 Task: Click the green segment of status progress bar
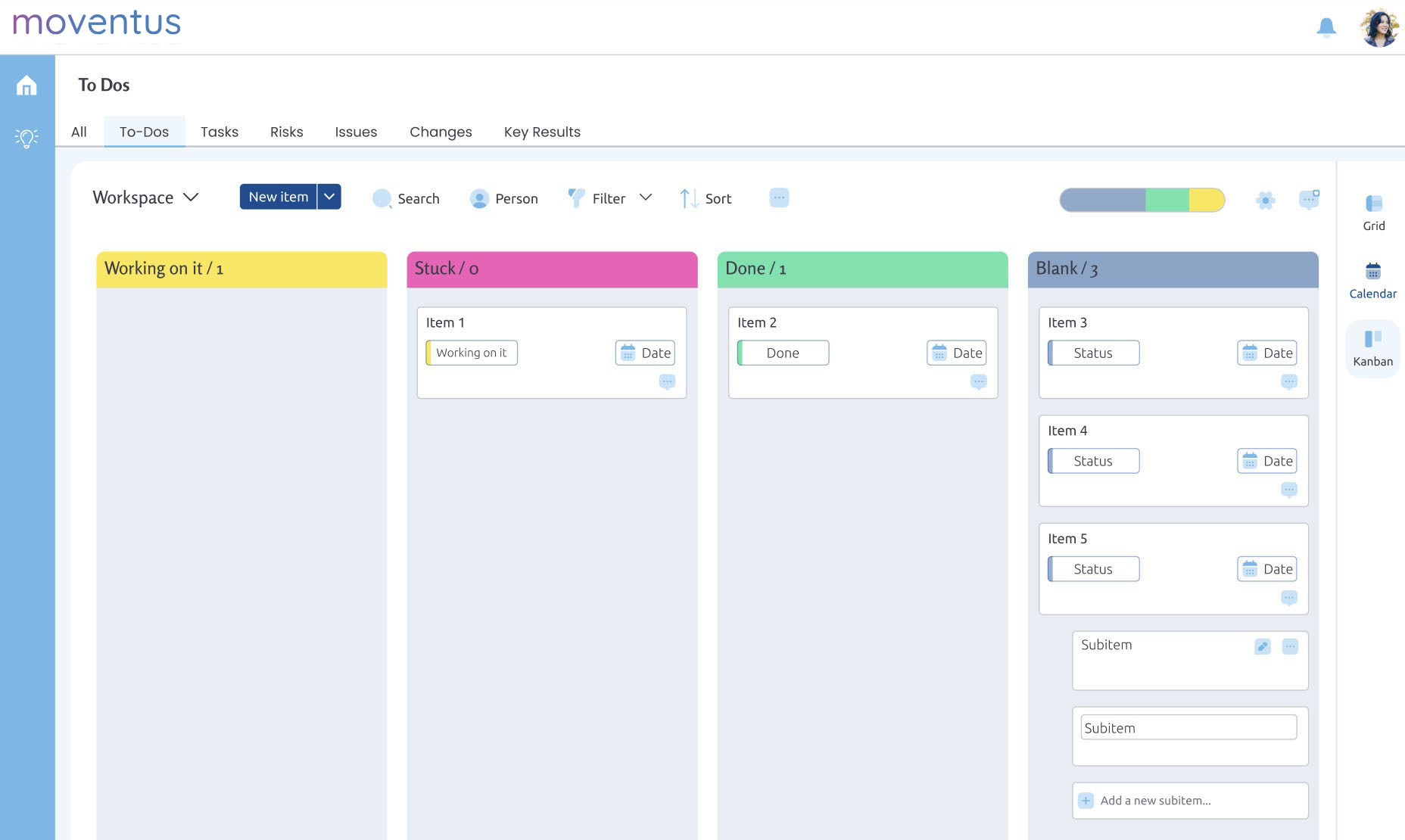1167,200
